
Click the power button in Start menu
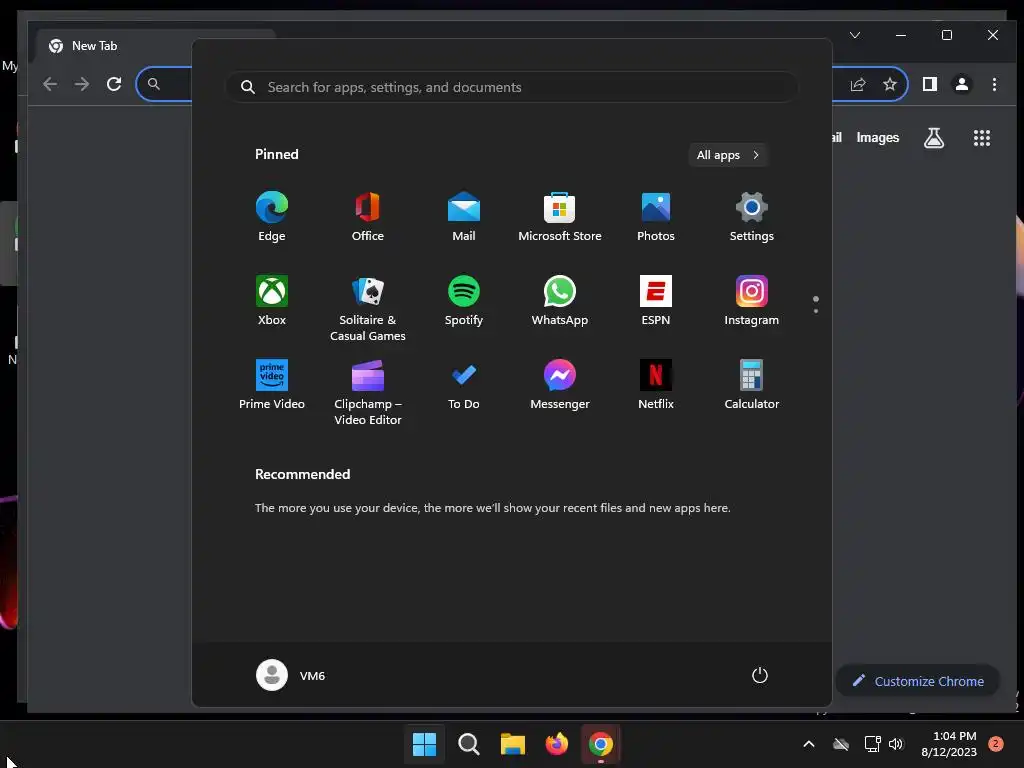click(760, 675)
